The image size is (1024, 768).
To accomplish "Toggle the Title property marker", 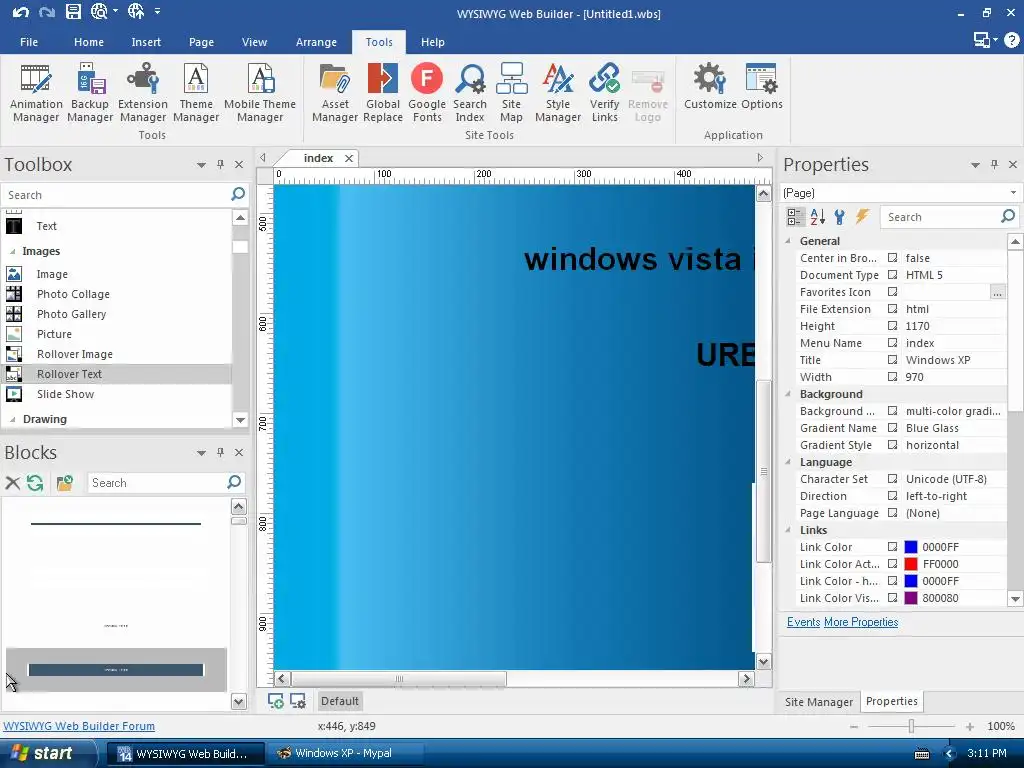I will [x=892, y=360].
